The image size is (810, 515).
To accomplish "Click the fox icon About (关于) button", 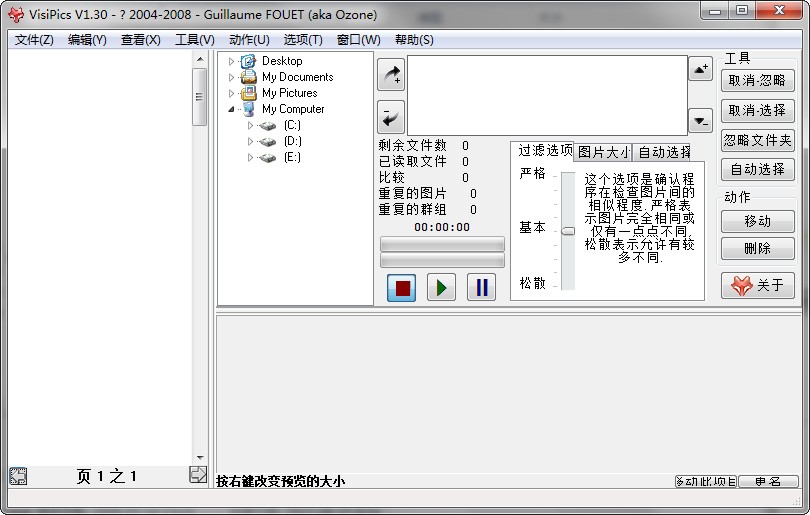I will click(x=757, y=285).
